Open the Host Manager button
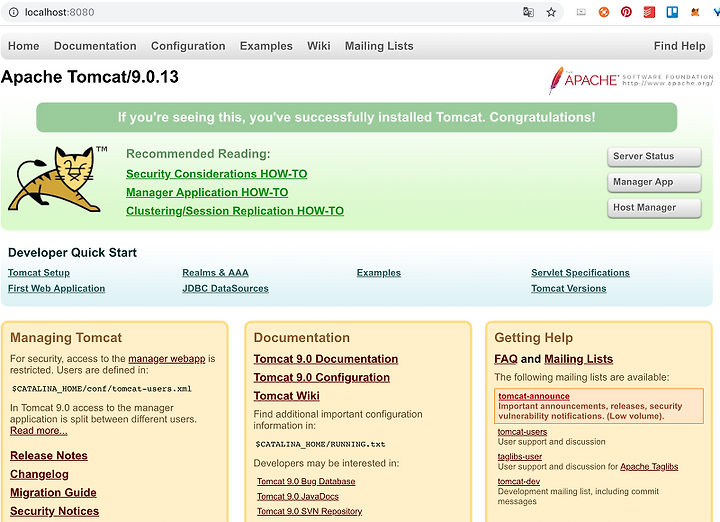Image resolution: width=720 pixels, height=522 pixels. (x=654, y=208)
